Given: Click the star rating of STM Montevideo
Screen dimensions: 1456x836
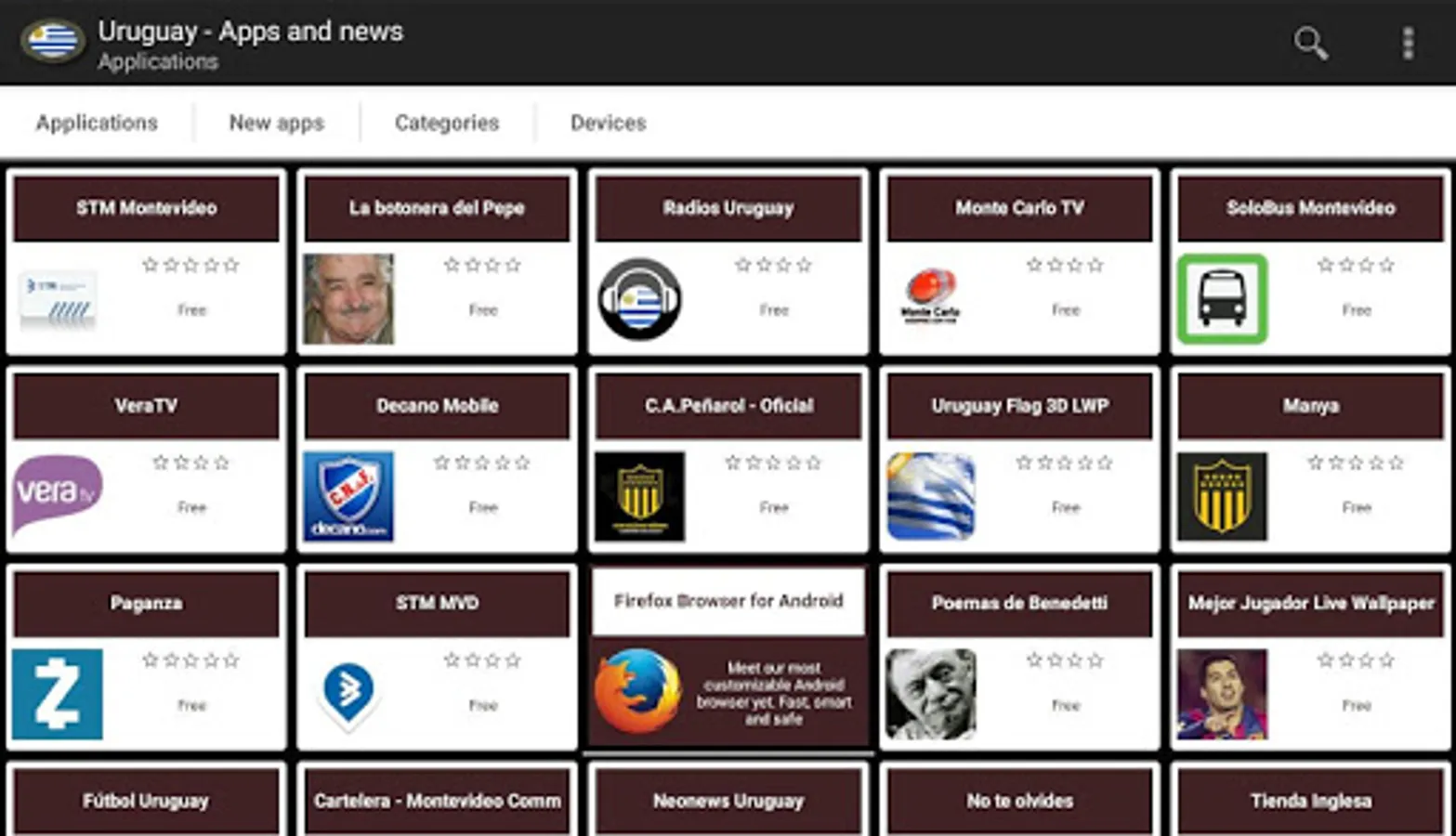Looking at the screenshot, I should (190, 265).
